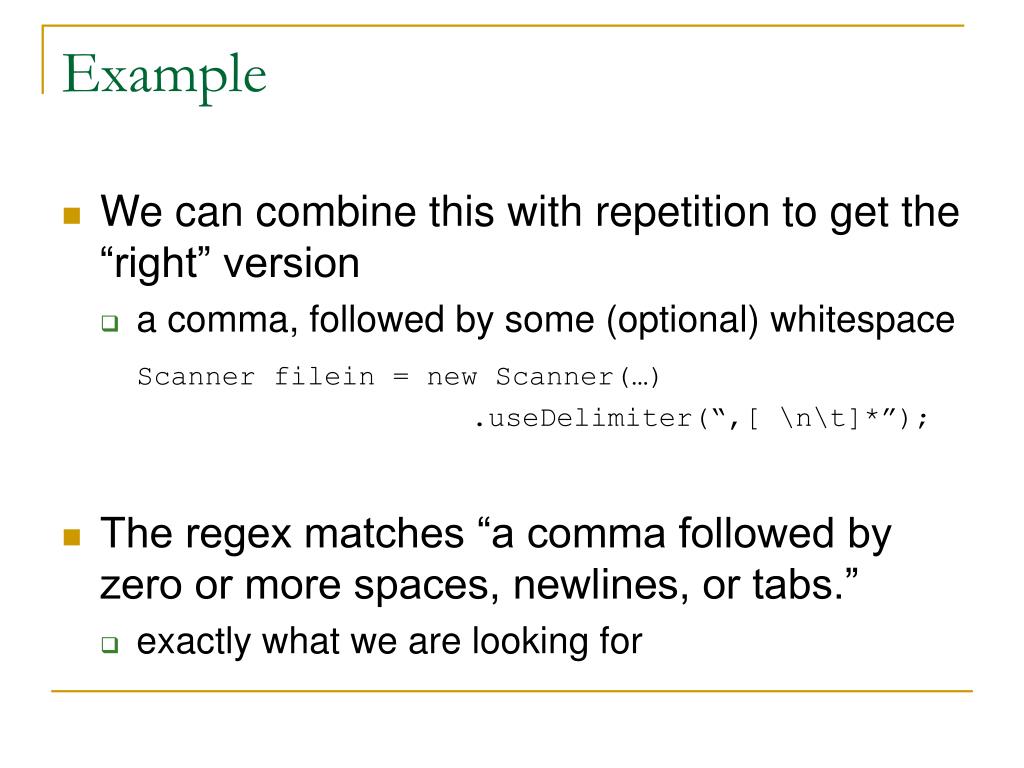Click the second gold square bullet
The image size is (1024, 768).
72,537
